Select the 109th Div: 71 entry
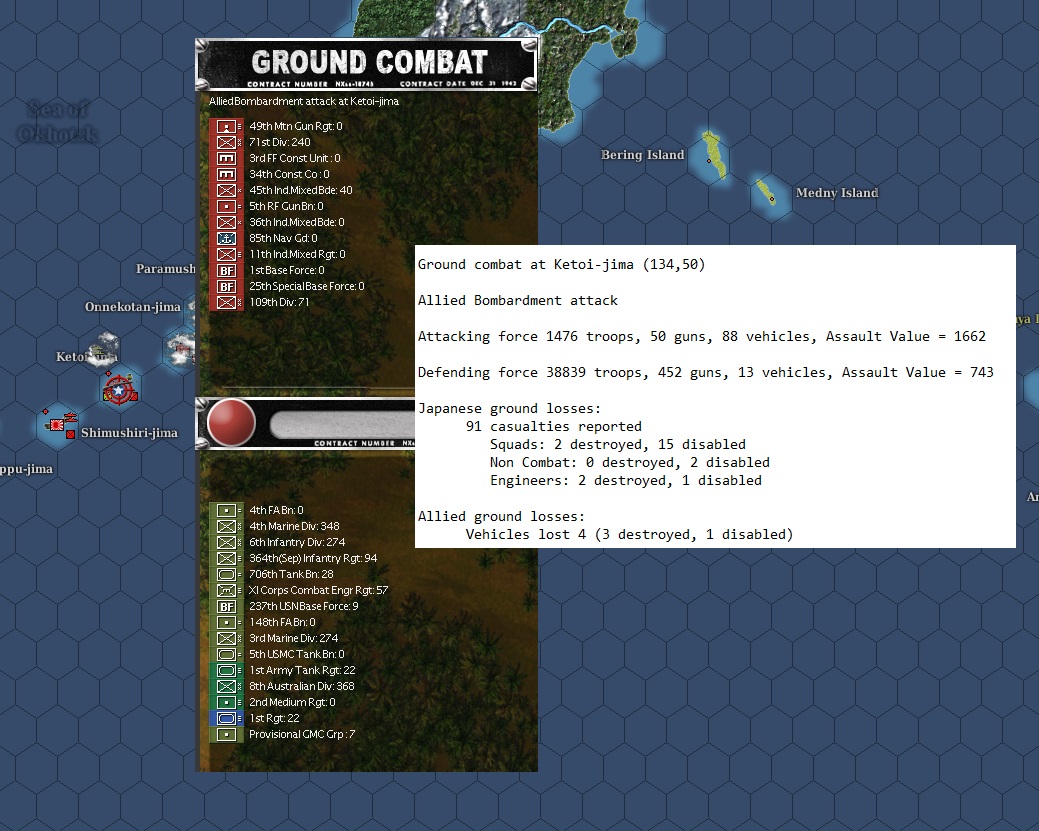The width and height of the screenshot is (1039, 831). [279, 302]
